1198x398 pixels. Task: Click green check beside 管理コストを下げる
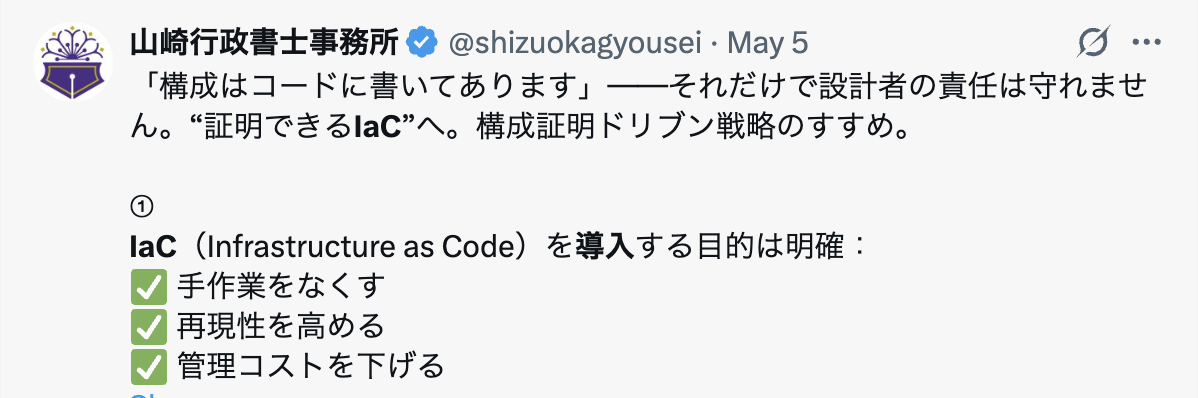tap(148, 367)
